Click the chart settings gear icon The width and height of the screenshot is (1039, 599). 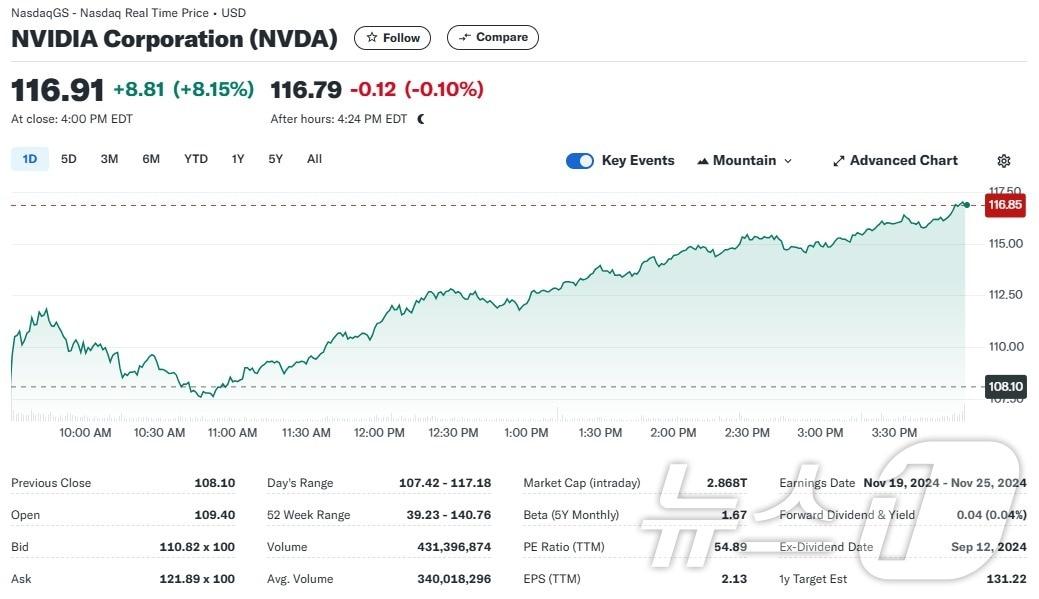pyautogui.click(x=1004, y=161)
